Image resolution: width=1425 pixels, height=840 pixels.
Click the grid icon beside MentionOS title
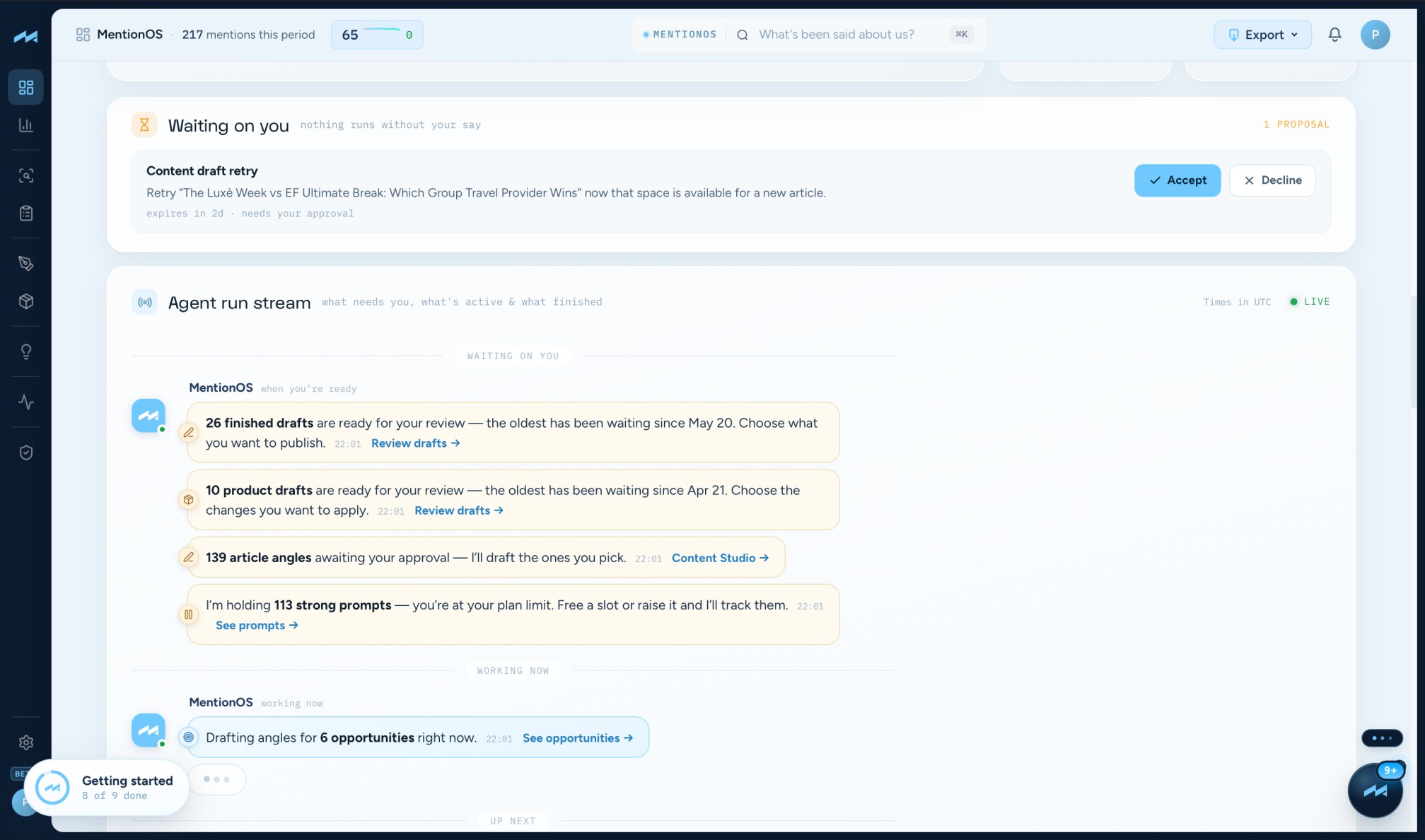point(83,35)
